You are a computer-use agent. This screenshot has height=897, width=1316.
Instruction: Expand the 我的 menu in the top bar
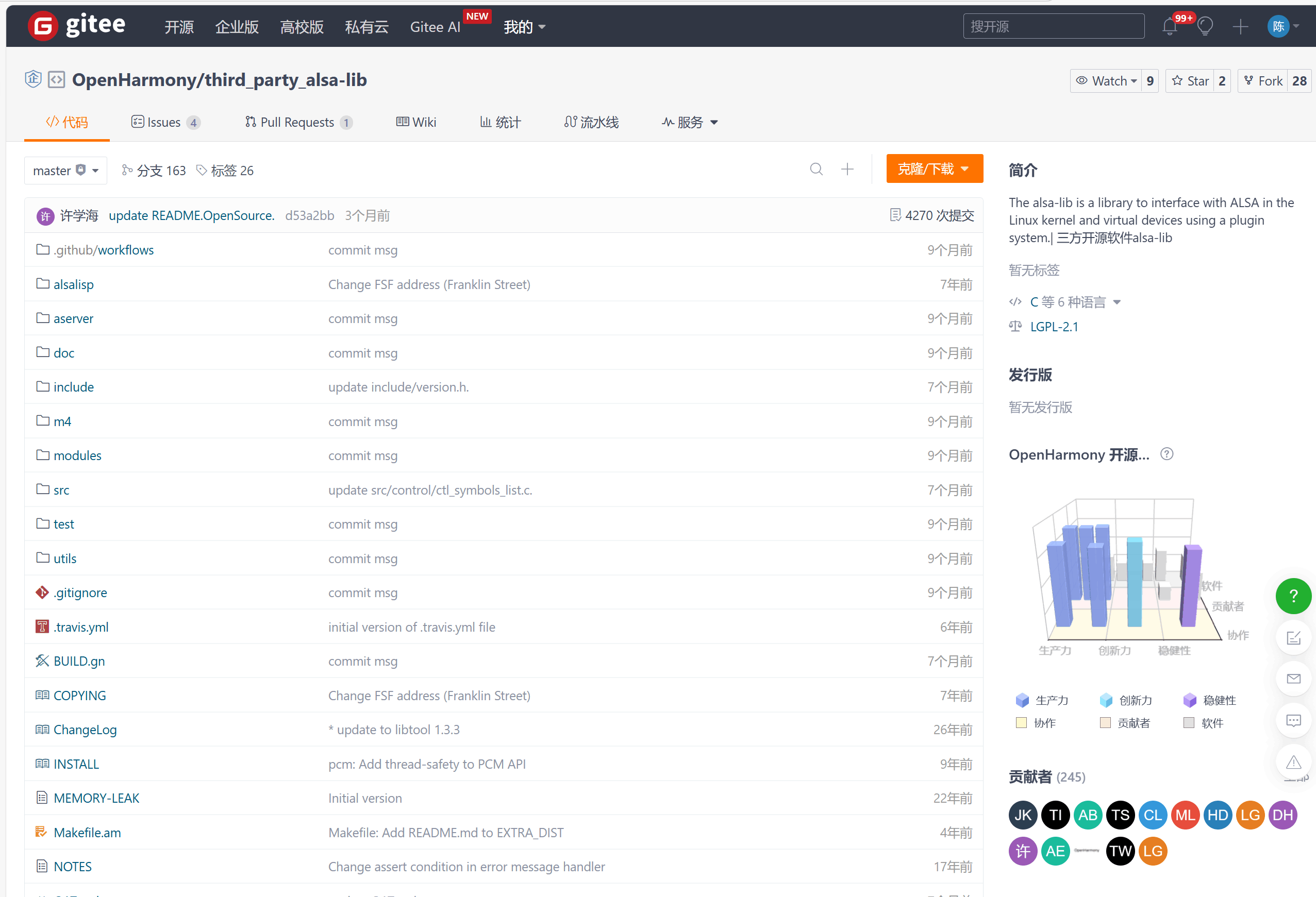tap(524, 27)
